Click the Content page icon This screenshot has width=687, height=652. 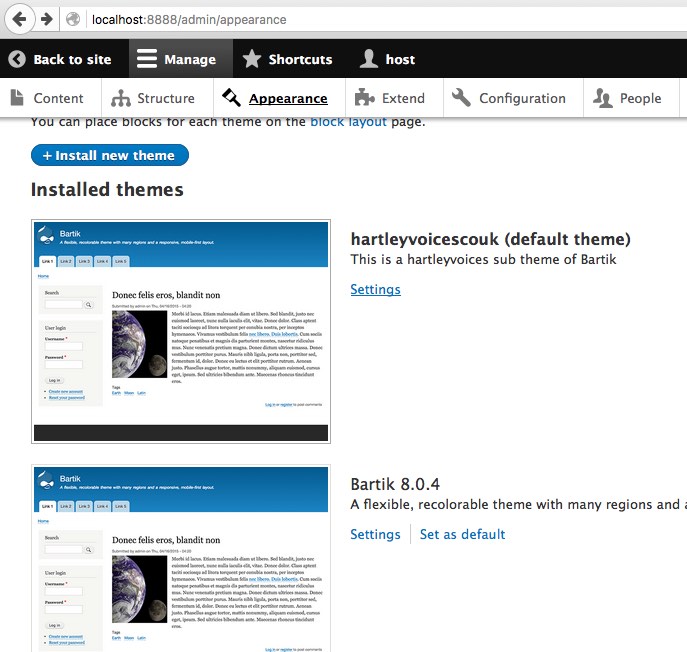(17, 98)
